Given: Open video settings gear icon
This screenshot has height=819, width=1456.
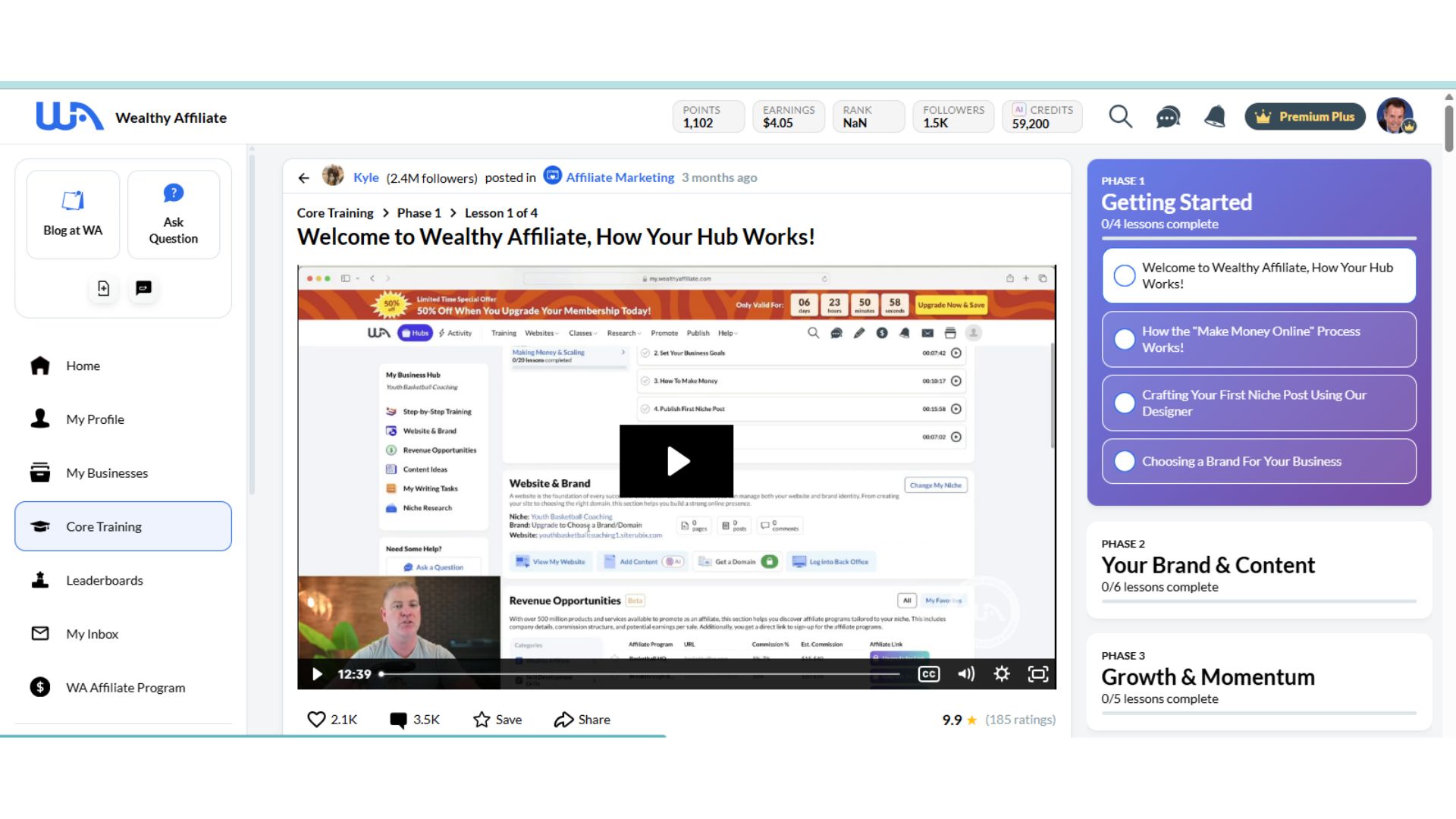Looking at the screenshot, I should coord(1002,674).
